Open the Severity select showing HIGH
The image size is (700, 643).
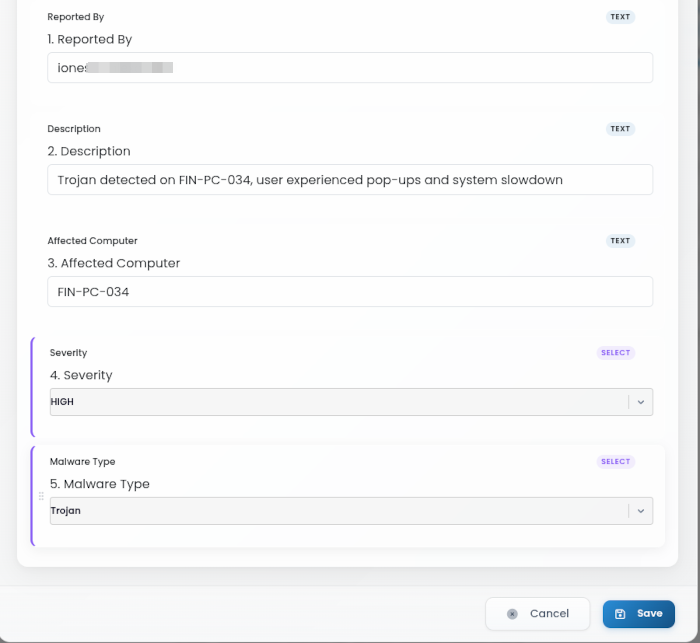351,402
